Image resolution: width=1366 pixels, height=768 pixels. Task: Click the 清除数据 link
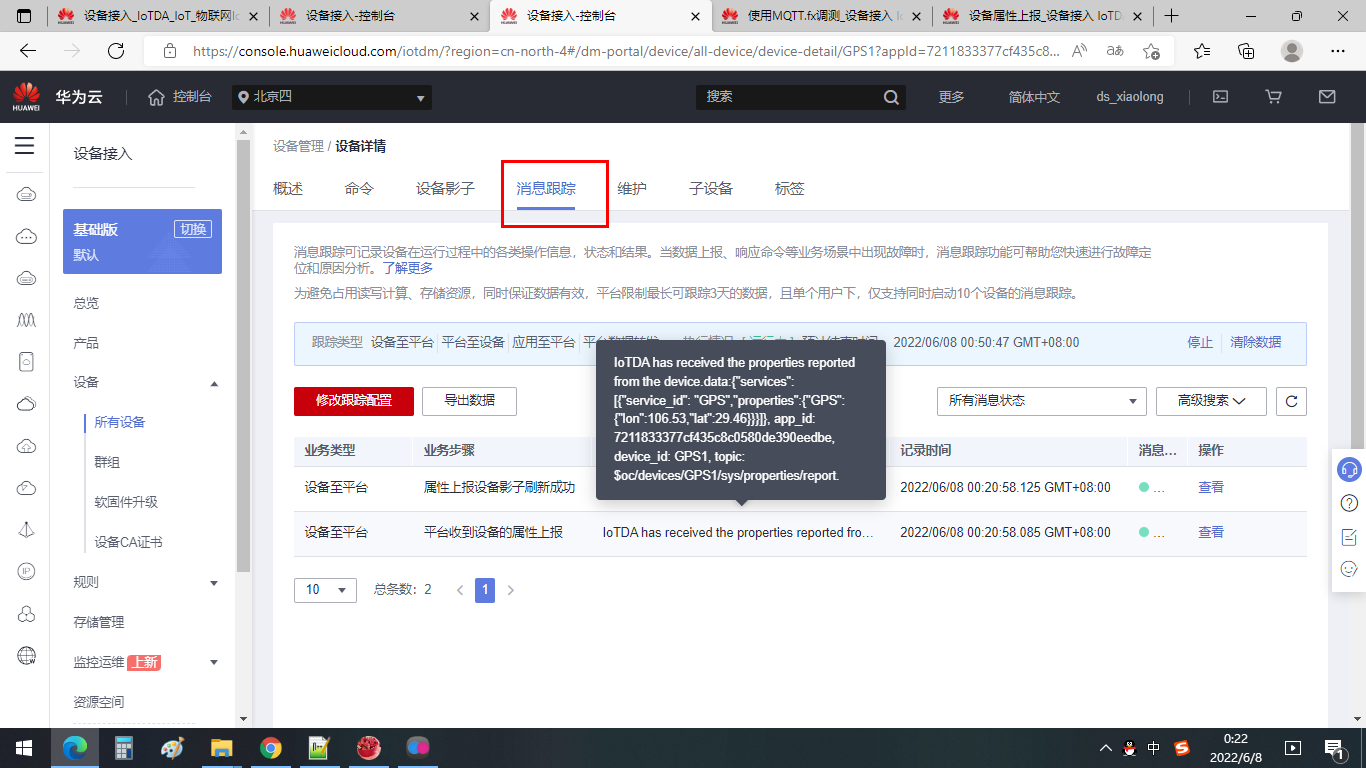click(1256, 342)
